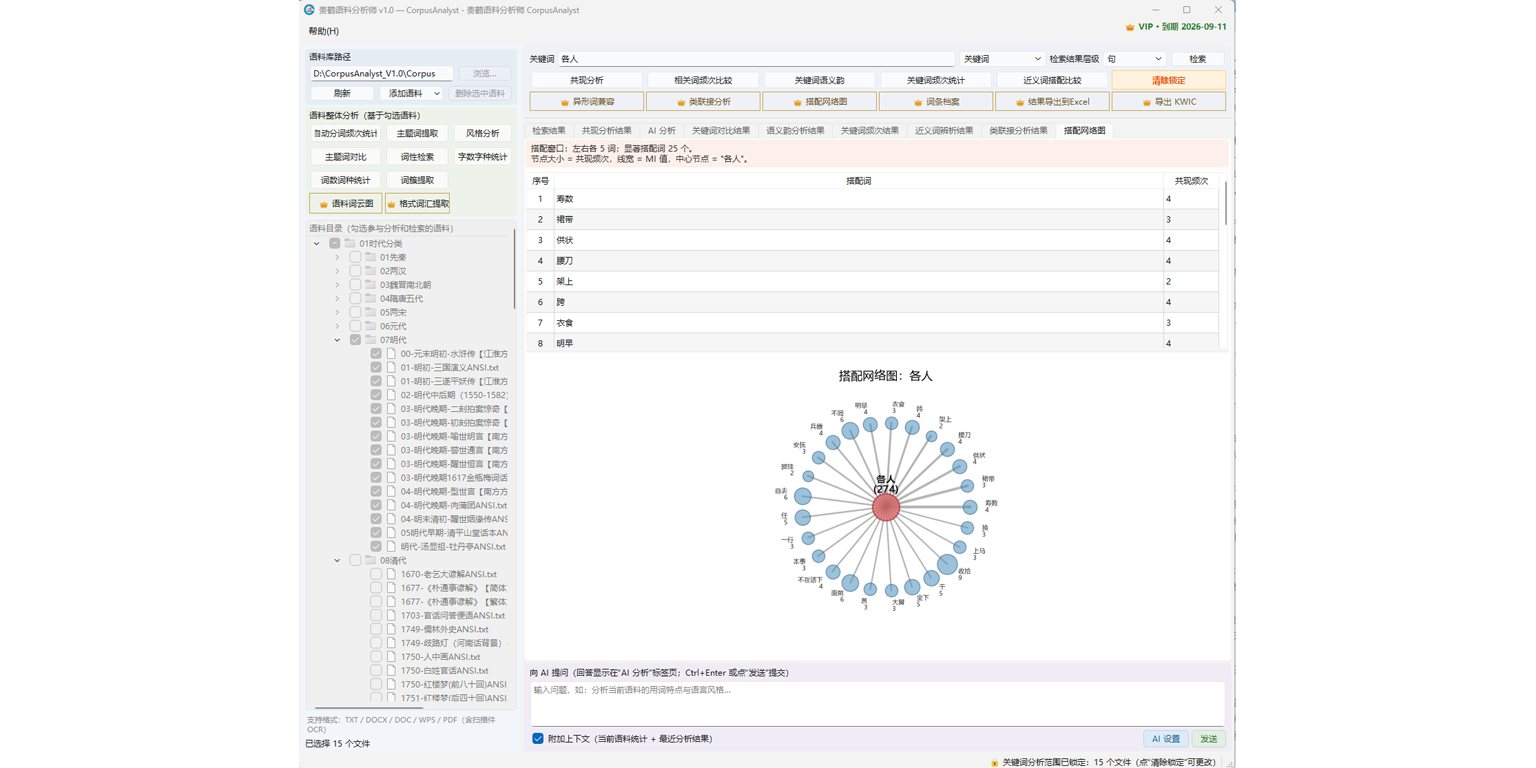Click the CorpusAnalyst app icon in title bar
The image size is (1536, 768).
[310, 10]
